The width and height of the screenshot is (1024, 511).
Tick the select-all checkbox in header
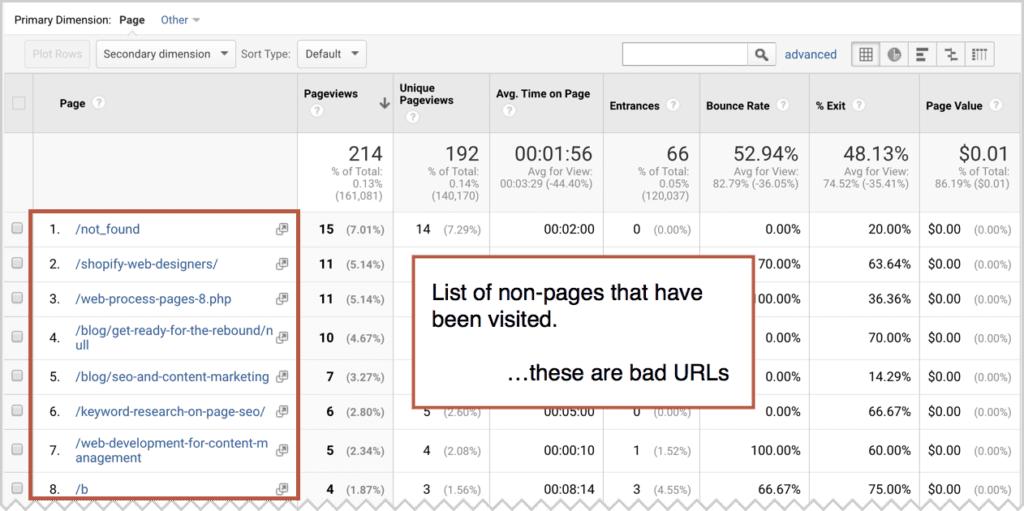(x=18, y=103)
